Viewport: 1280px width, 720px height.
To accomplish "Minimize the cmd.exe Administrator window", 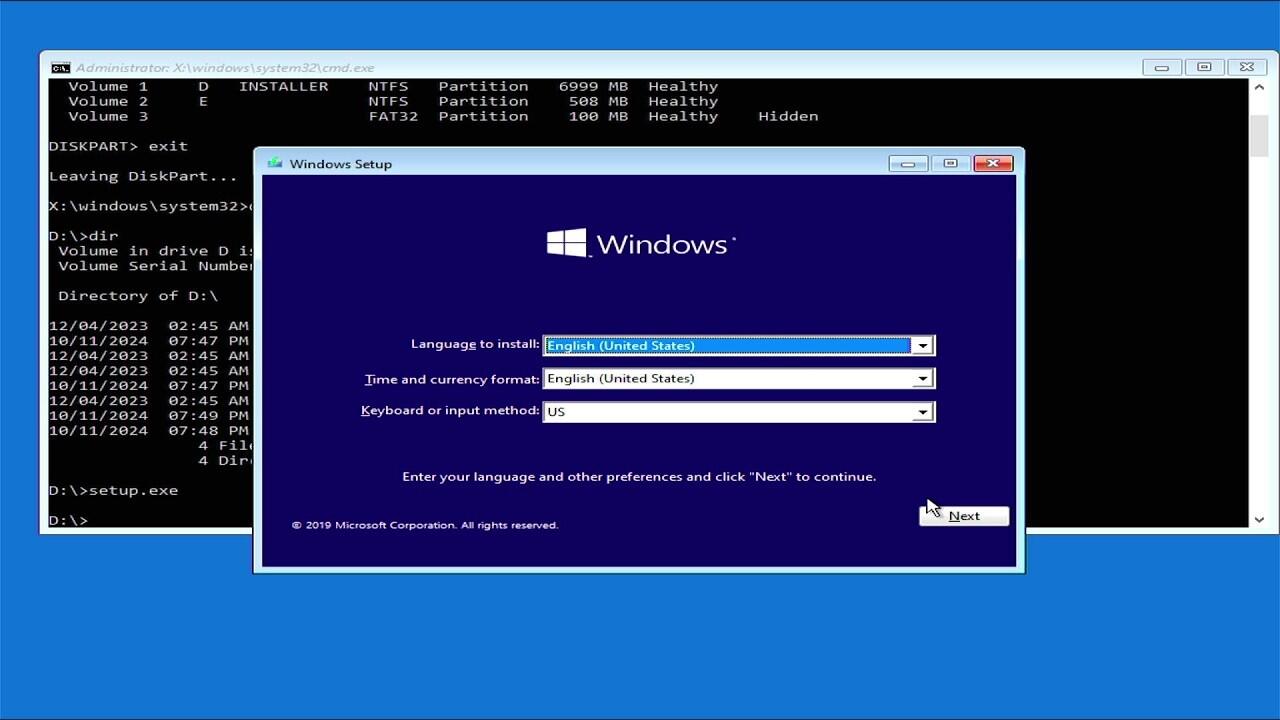I will (x=1161, y=67).
